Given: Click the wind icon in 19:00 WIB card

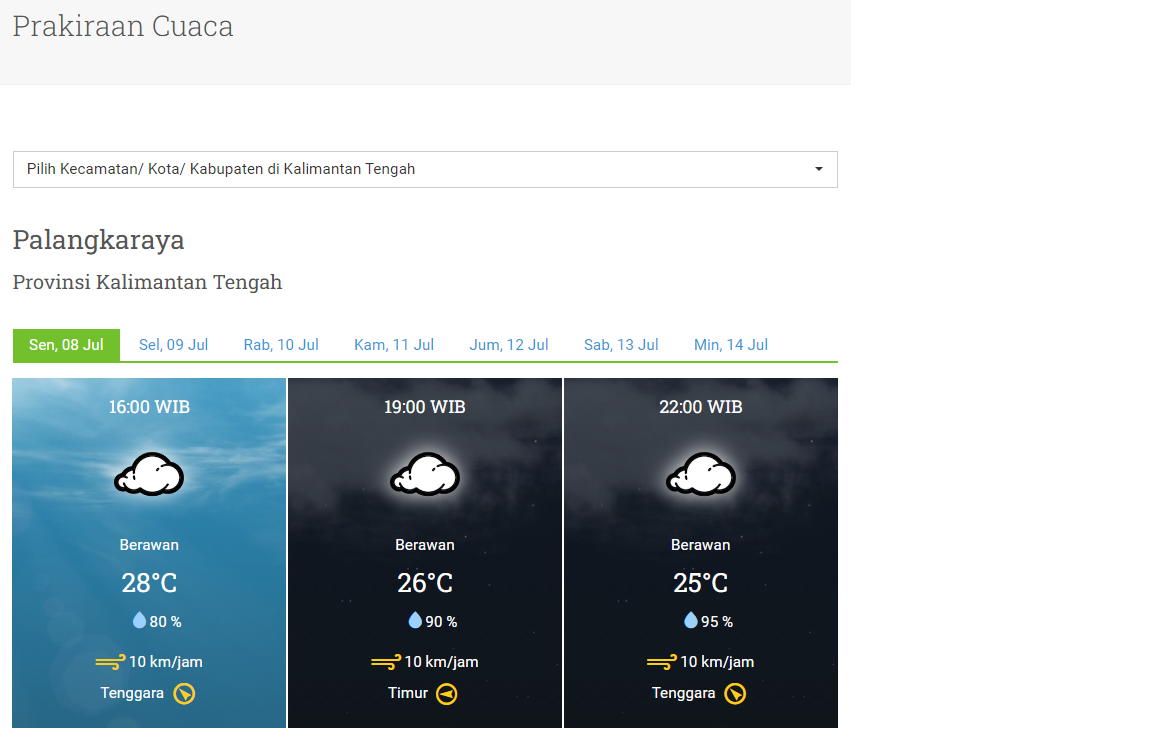Looking at the screenshot, I should [386, 662].
